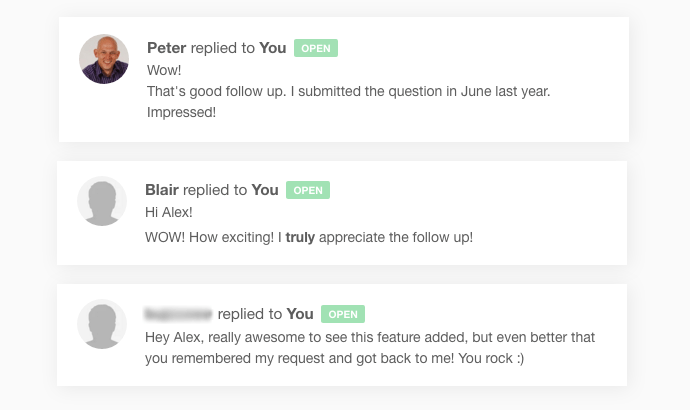This screenshot has width=690, height=410.
Task: Click Blair's gray silhouette avatar
Action: pos(102,201)
